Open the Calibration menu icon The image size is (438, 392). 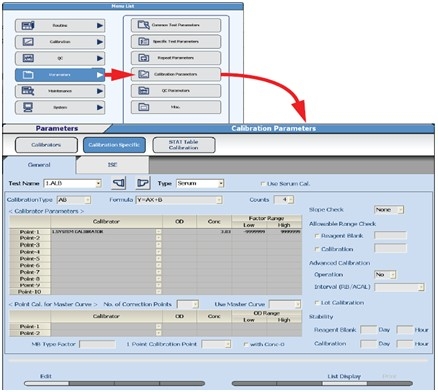tap(28, 42)
